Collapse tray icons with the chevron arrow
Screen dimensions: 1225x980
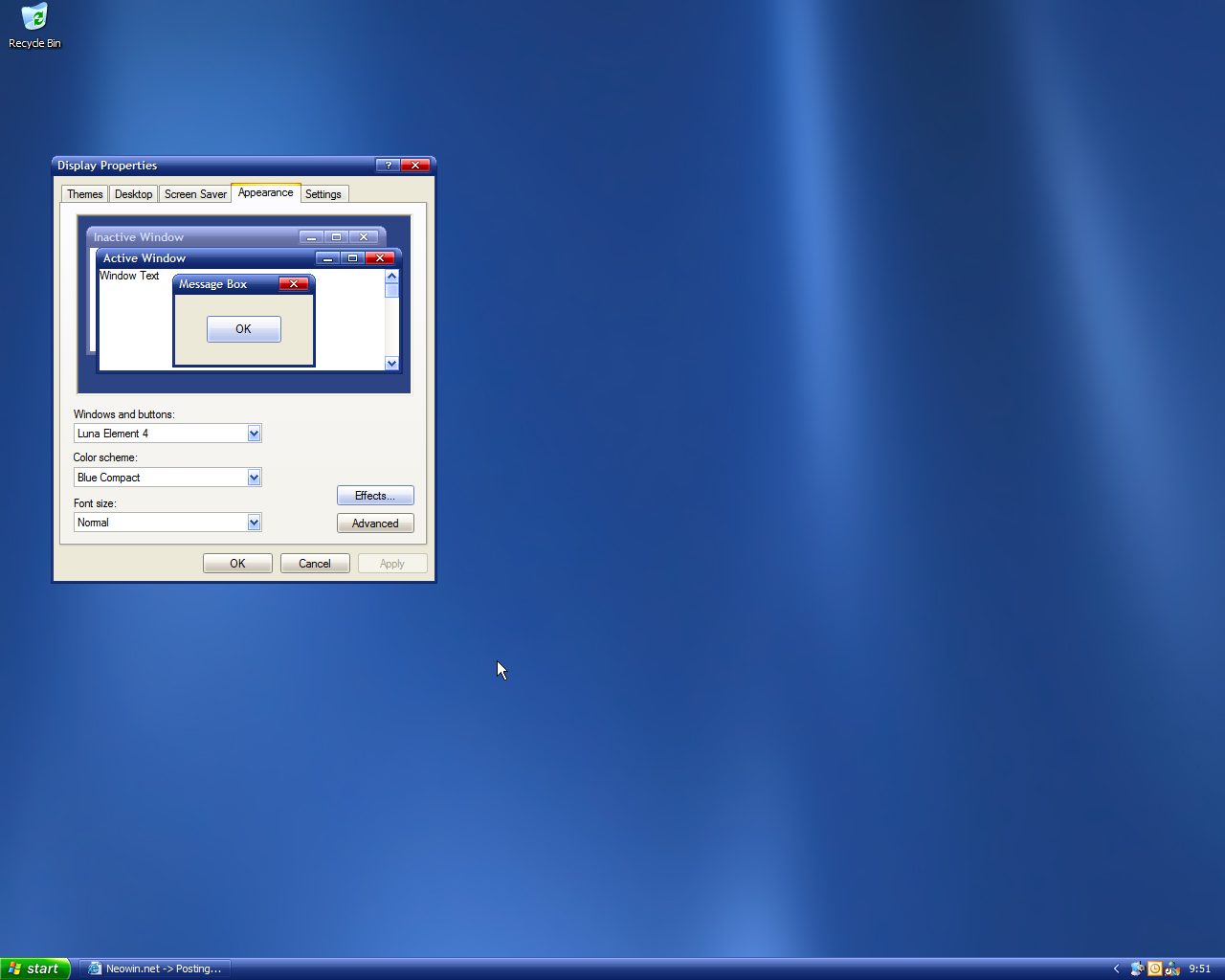[x=1116, y=969]
